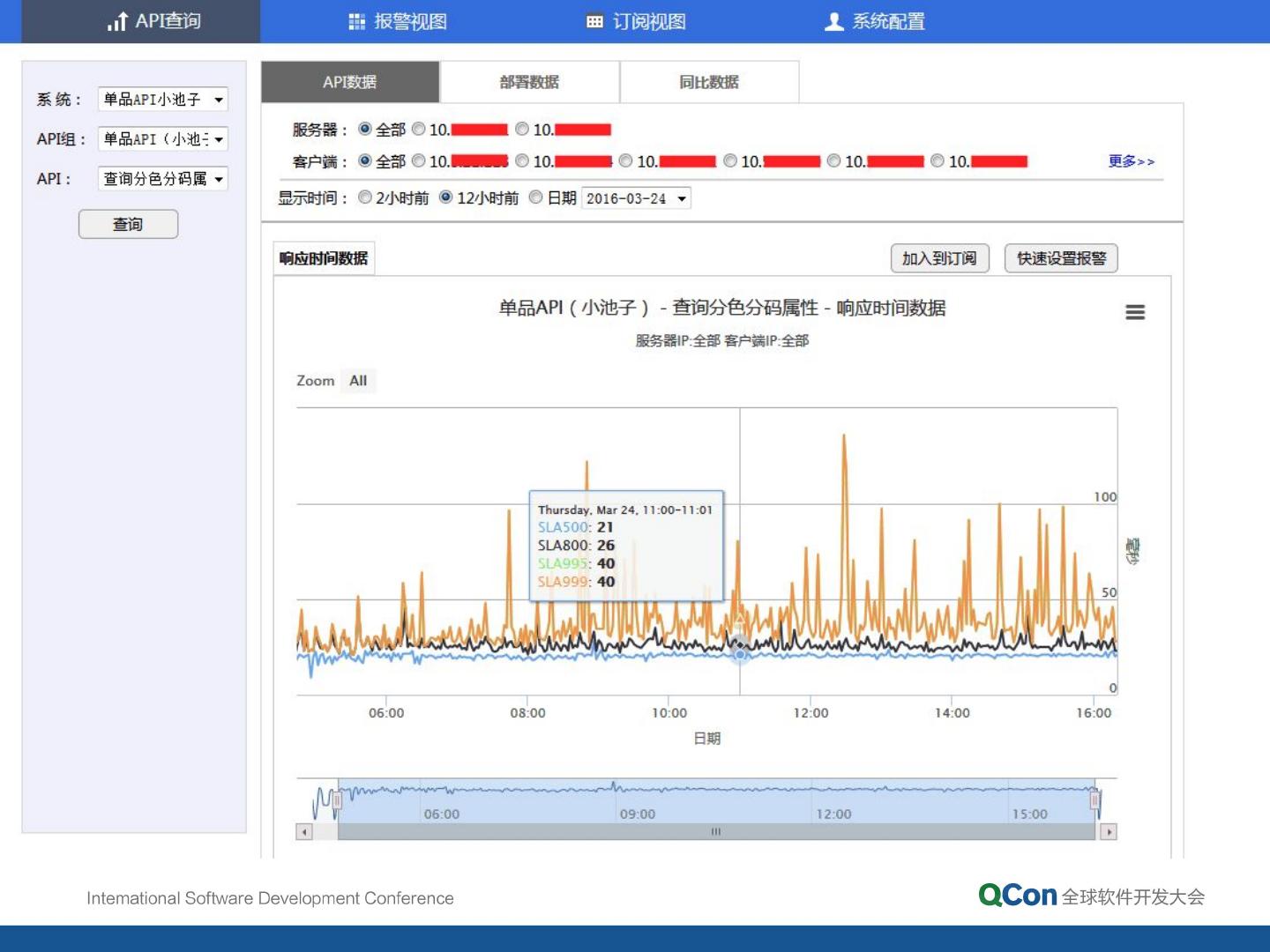Click the 系统配置 user icon
The image size is (1270, 952).
coord(833,22)
